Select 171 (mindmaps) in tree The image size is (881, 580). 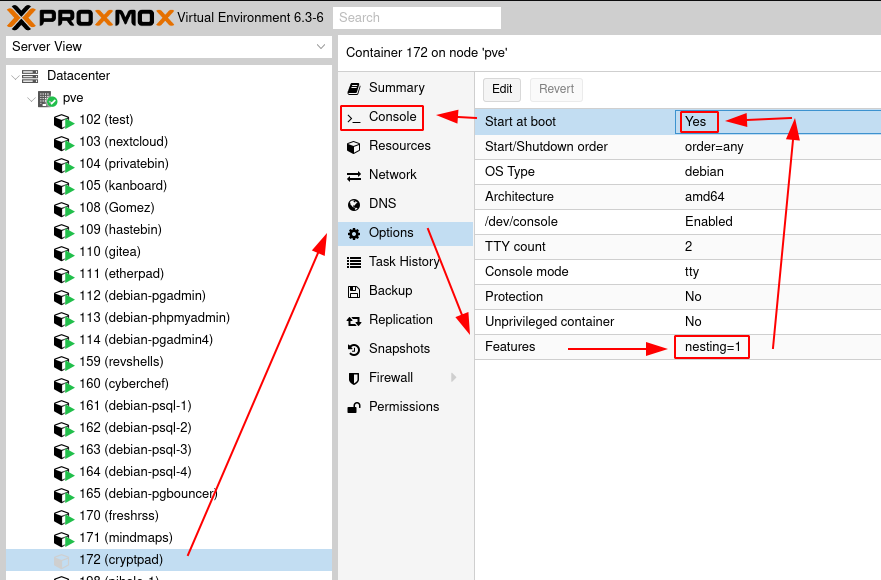pyautogui.click(x=169, y=538)
